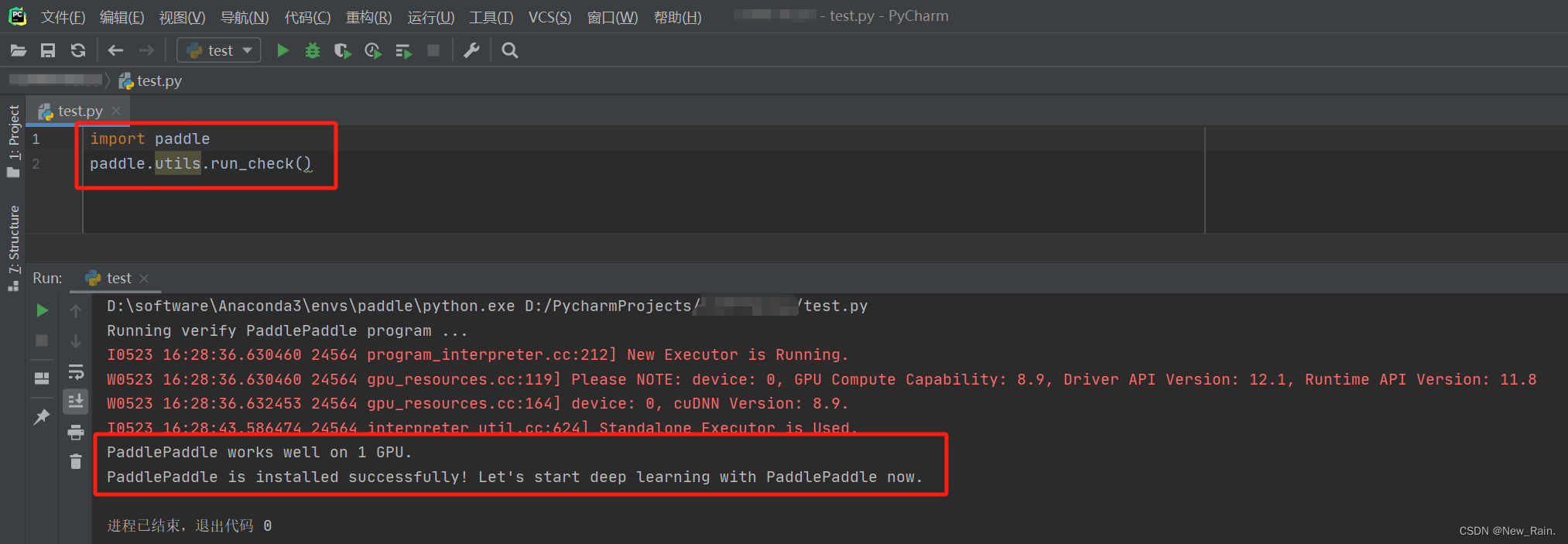Screen dimensions: 1568x544
Task: Click the down arrow in Run console
Action: click(76, 341)
